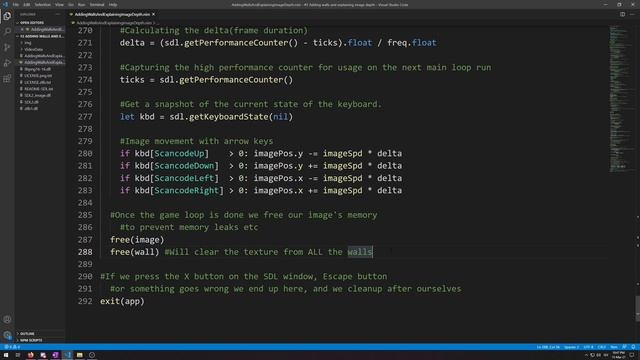Open the Source Control view
Viewport: 640px width, 360px height.
pyautogui.click(x=7, y=47)
